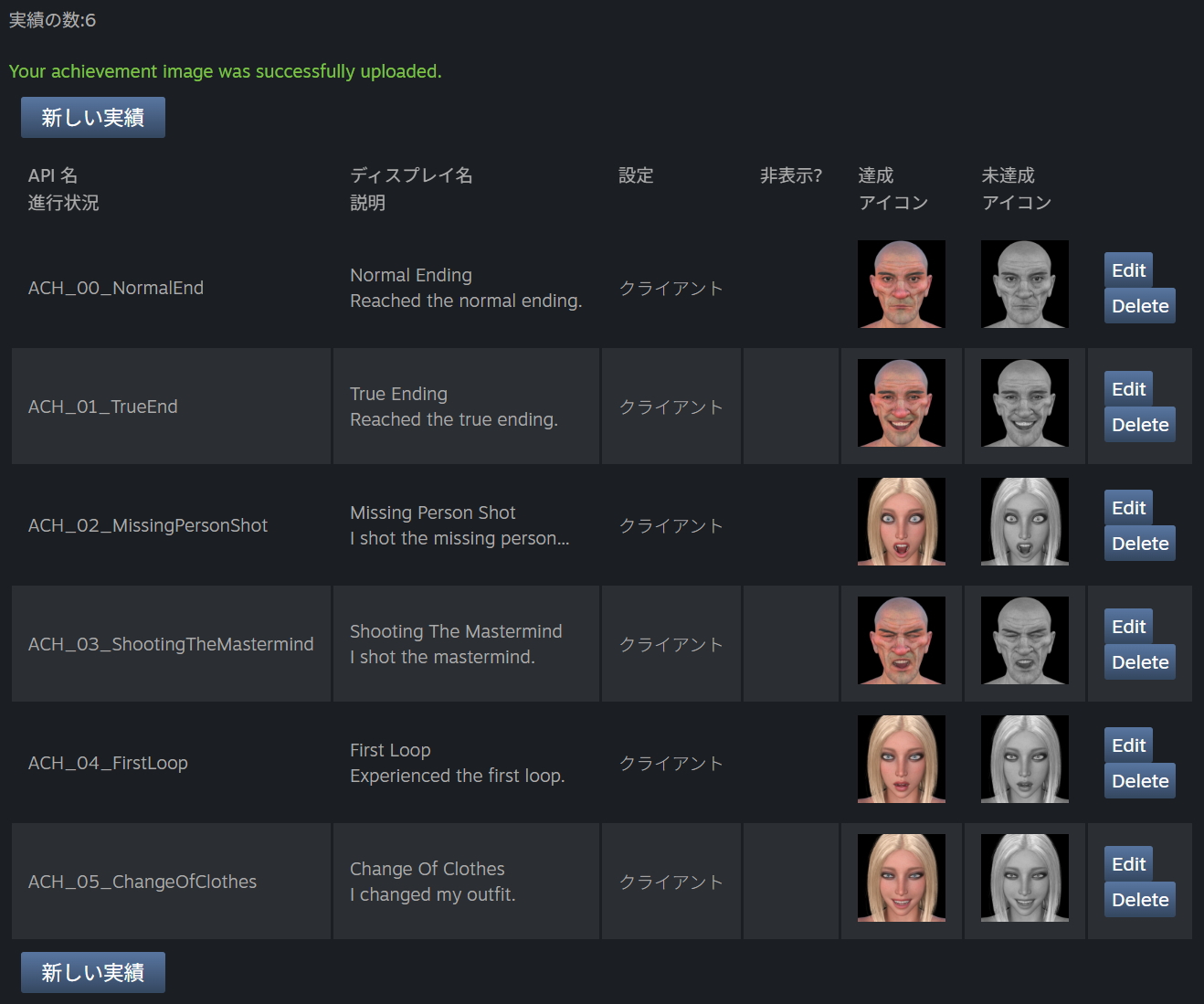Click the ACH_03_ShootingTheMastermind API name
The height and width of the screenshot is (1004, 1204).
click(171, 644)
